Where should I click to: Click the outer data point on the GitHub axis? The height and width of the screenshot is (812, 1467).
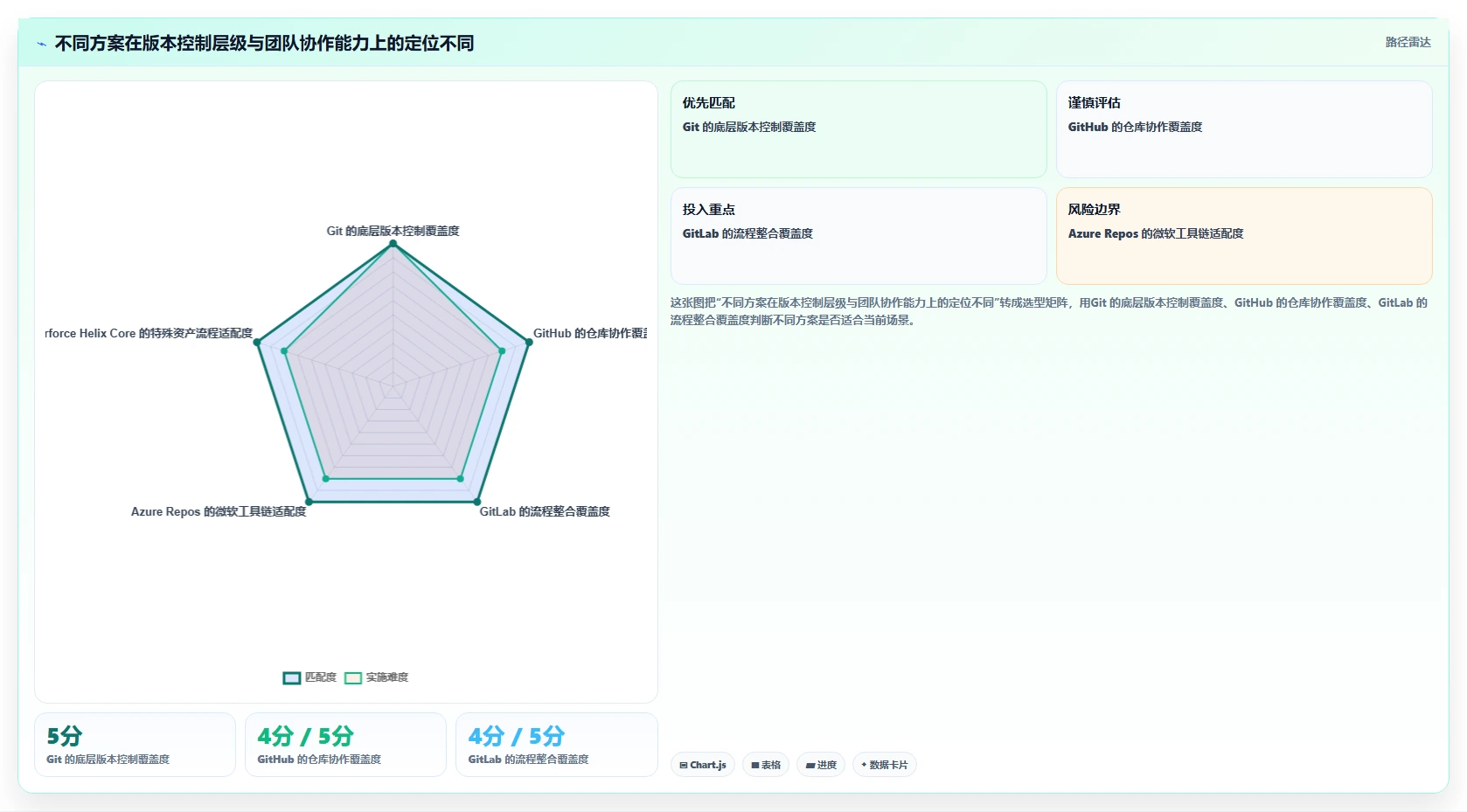[528, 342]
